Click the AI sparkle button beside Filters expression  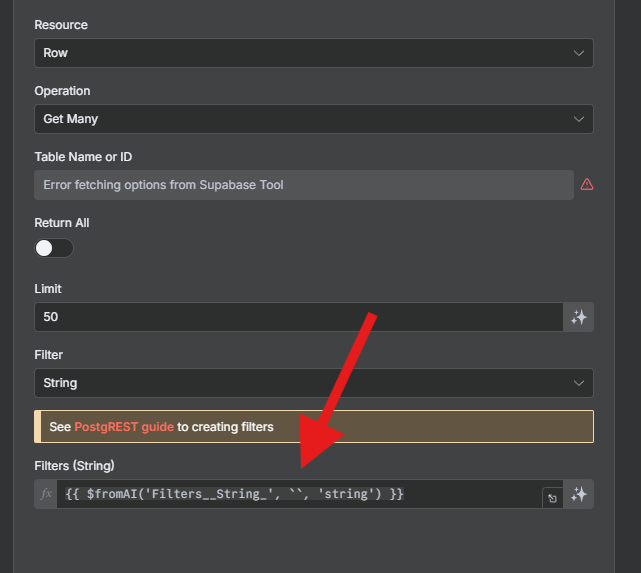coord(578,494)
